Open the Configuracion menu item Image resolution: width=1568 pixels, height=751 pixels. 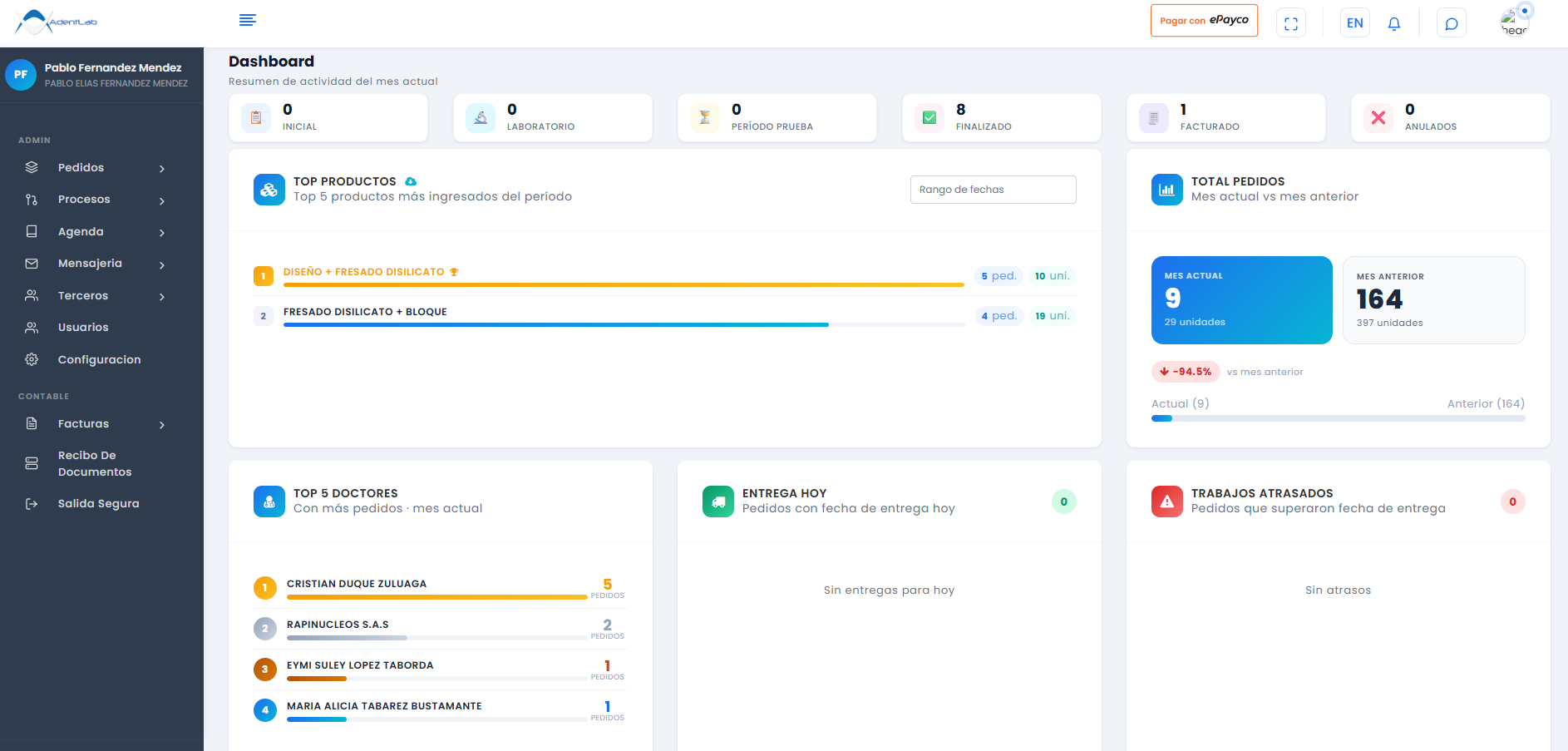click(x=101, y=360)
